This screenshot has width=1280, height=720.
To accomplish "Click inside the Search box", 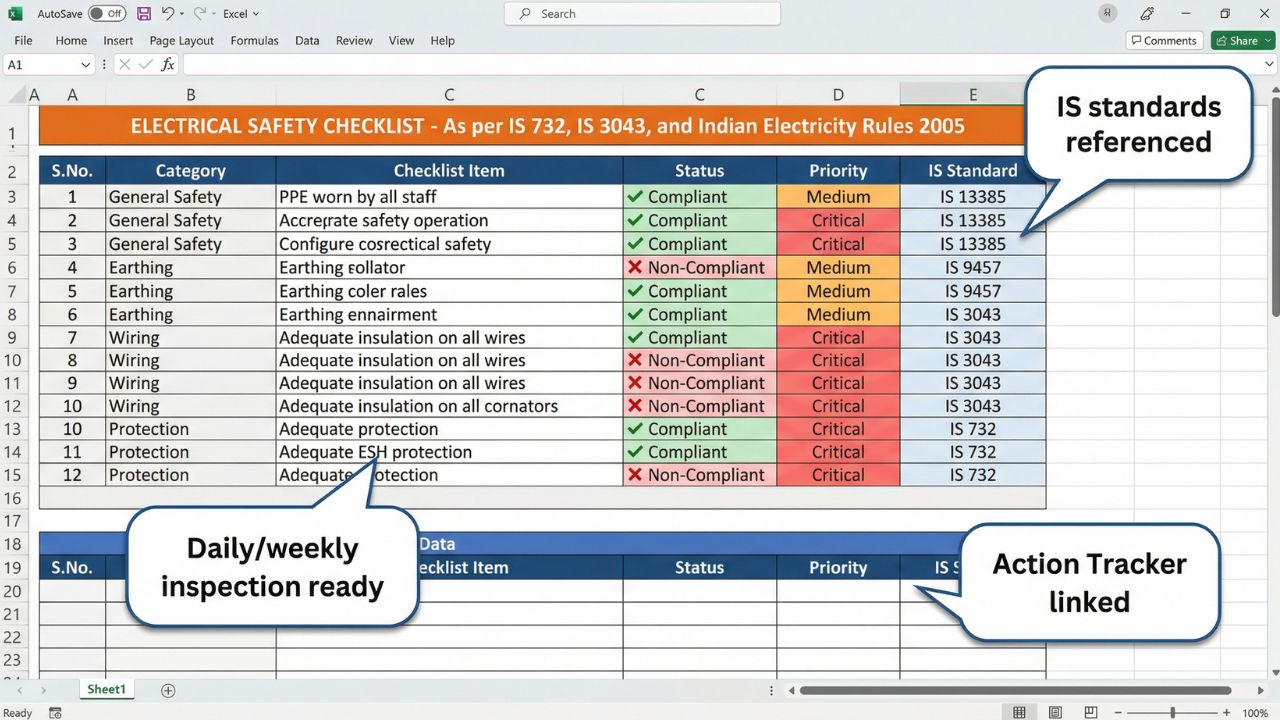I will tap(640, 13).
